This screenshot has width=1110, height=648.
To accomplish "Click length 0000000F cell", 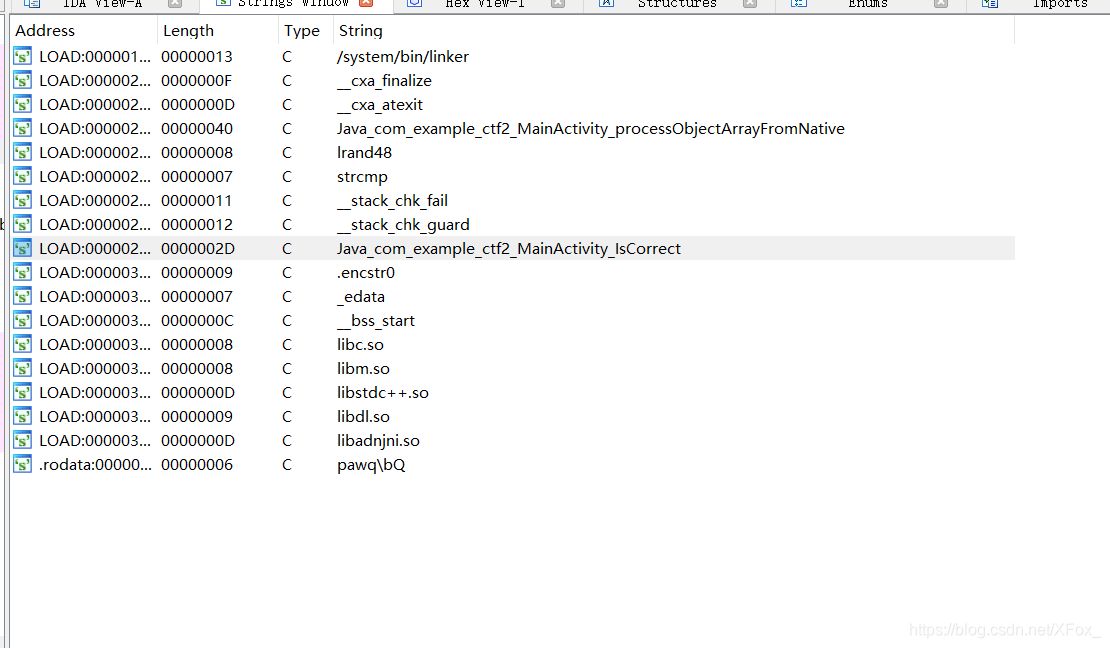I will pos(196,81).
